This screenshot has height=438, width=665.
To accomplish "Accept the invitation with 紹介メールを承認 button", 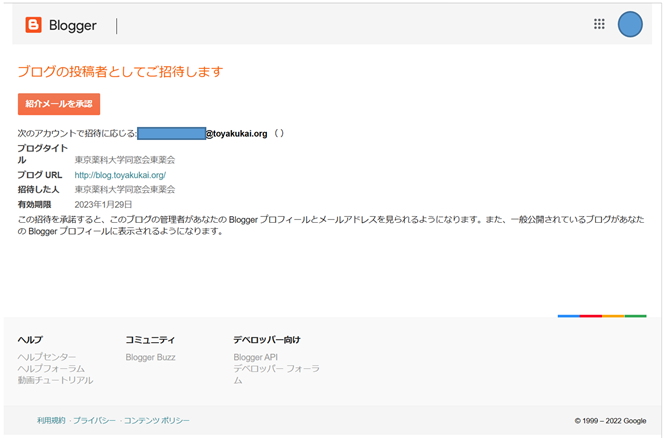I will (59, 104).
